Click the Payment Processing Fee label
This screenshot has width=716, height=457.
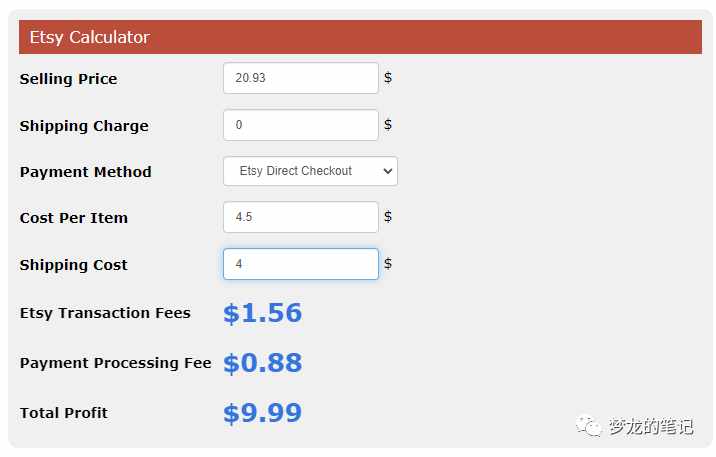(x=116, y=363)
